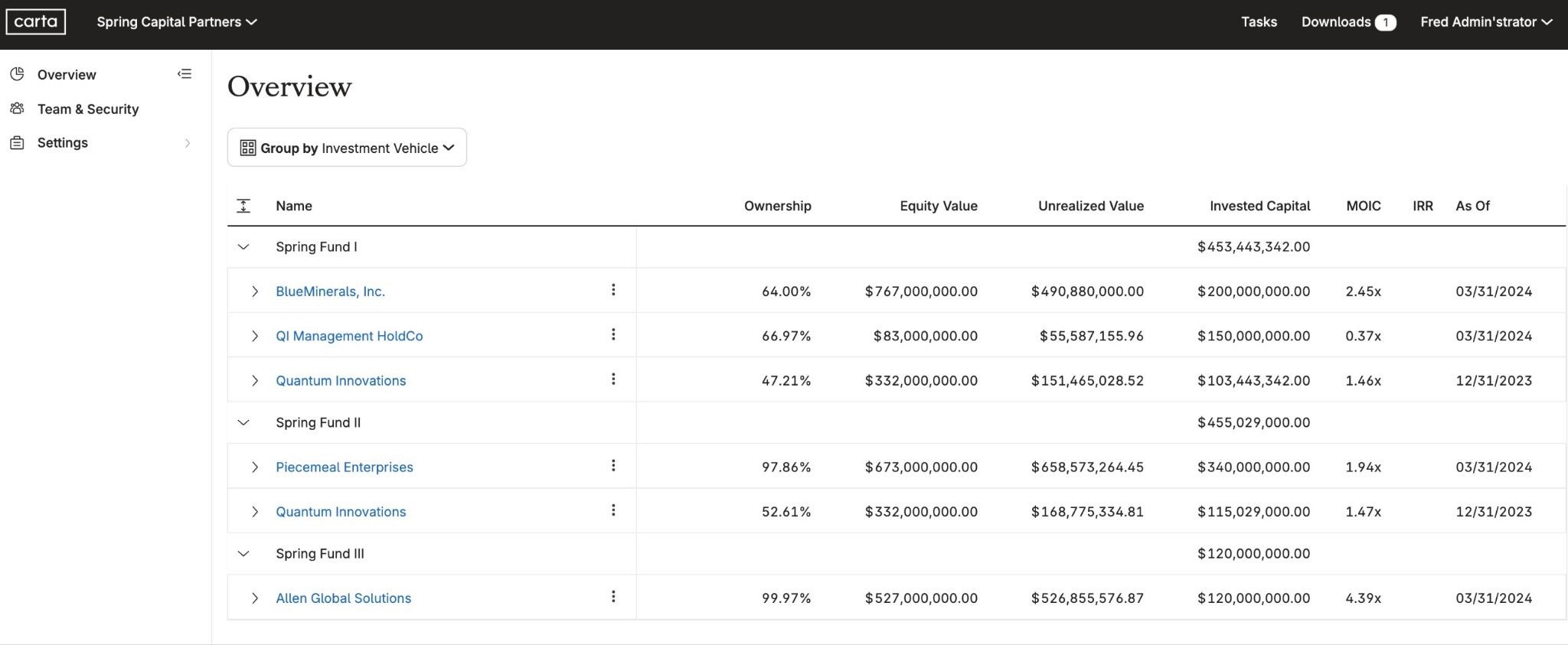Select the $526,855,576.87 unrealized value
The image size is (1568, 645).
pyautogui.click(x=1087, y=598)
